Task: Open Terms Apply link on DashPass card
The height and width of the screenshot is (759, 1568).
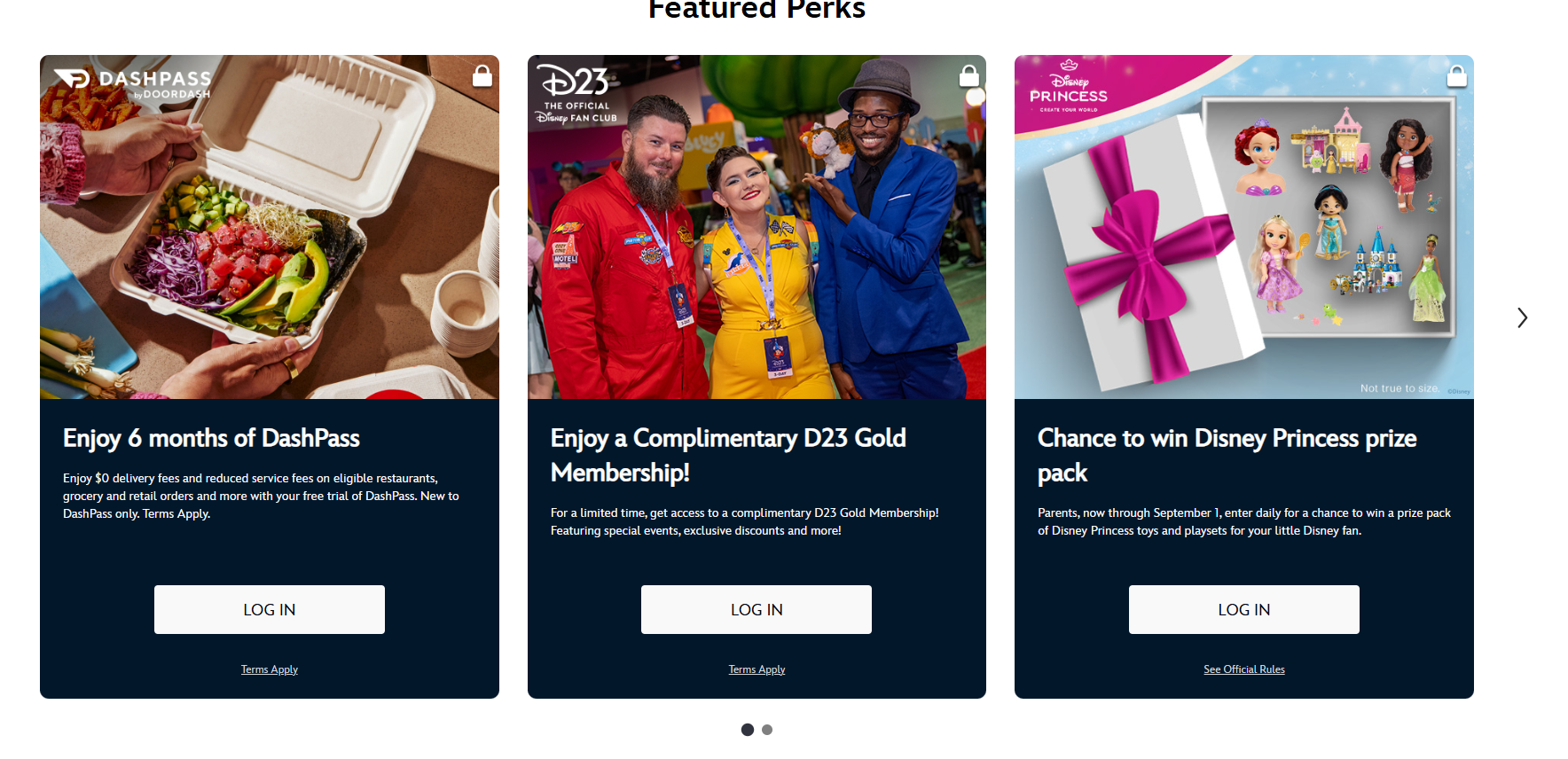Action: 270,669
